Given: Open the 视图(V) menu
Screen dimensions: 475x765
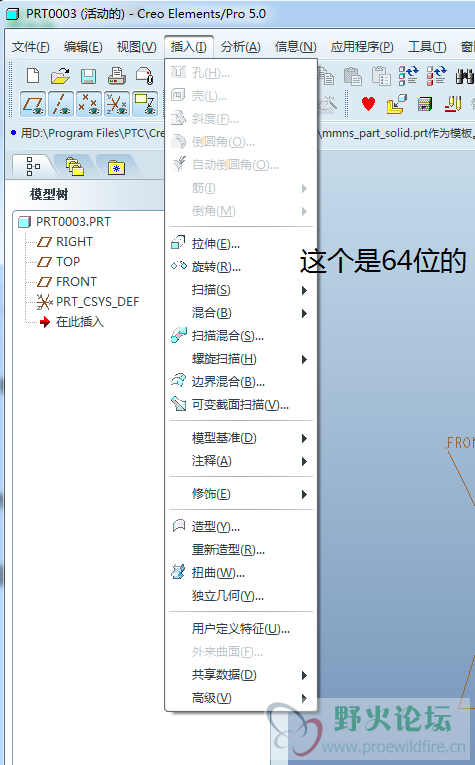Looking at the screenshot, I should point(136,47).
